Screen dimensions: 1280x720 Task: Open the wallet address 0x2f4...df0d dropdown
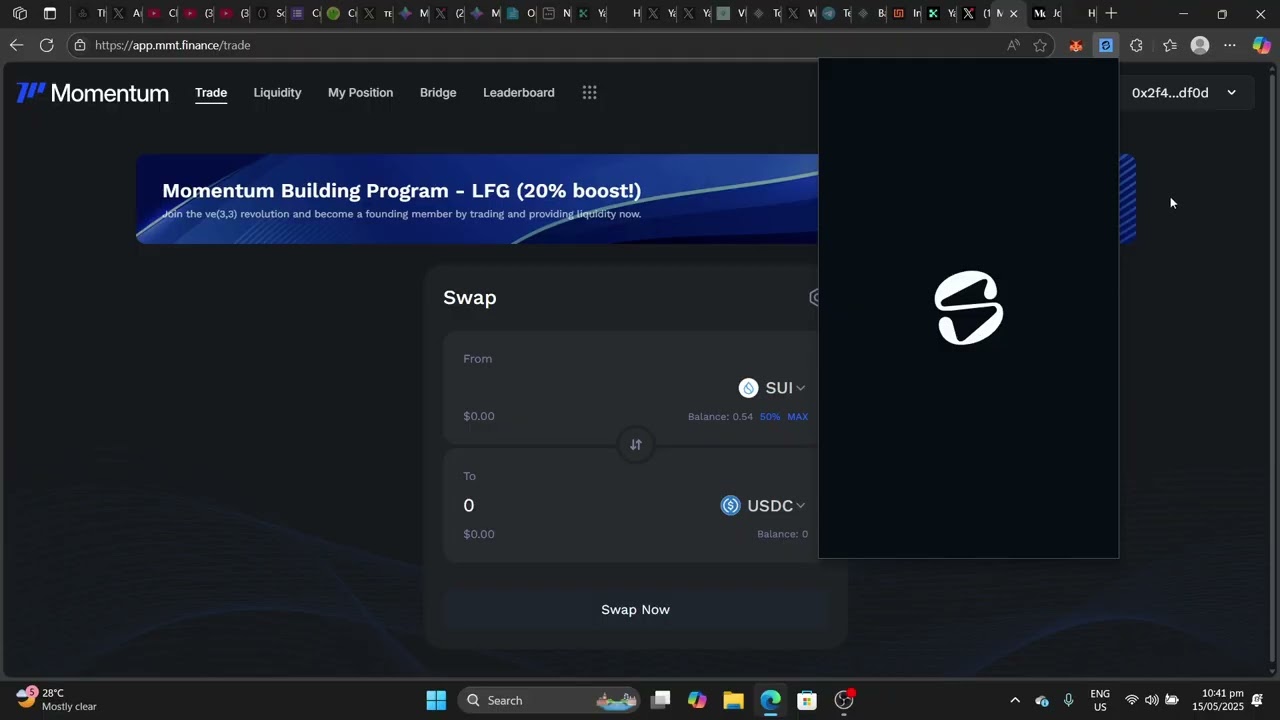coord(1184,93)
